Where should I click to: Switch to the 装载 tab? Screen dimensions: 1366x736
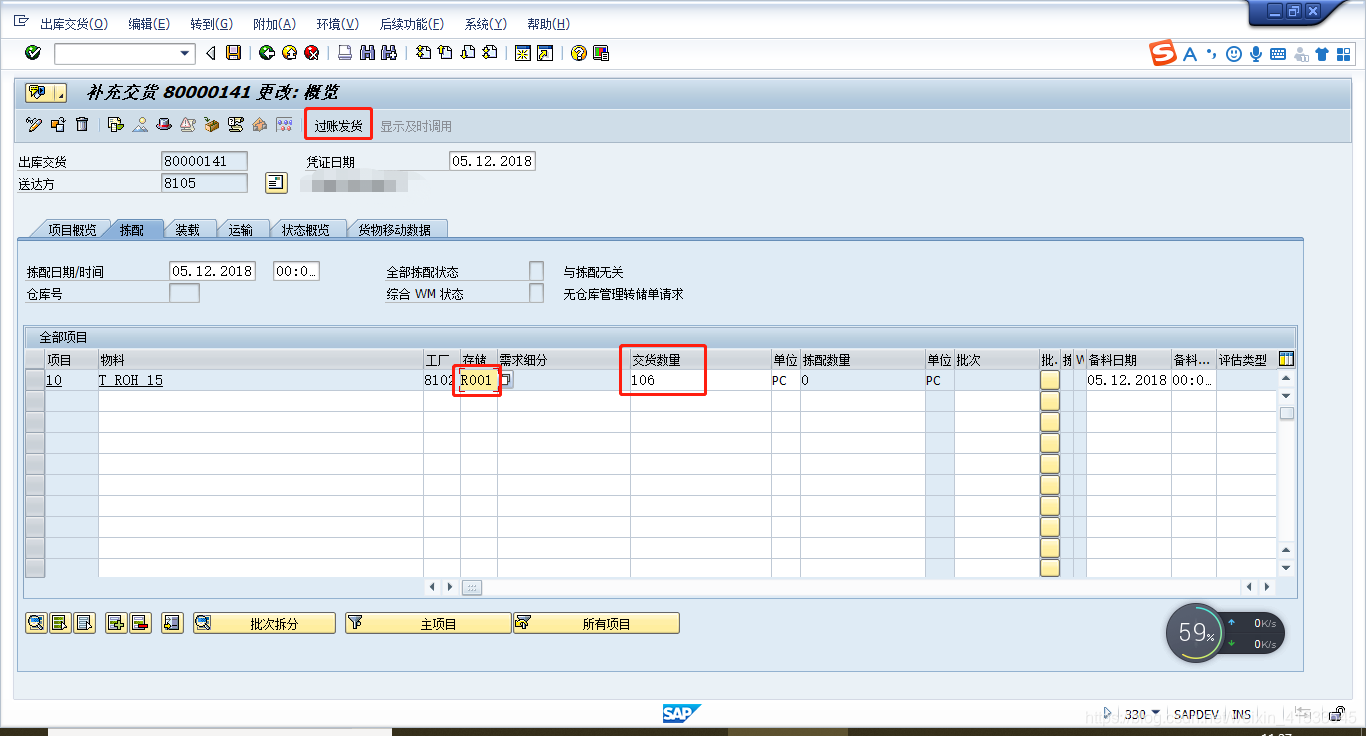coord(187,230)
